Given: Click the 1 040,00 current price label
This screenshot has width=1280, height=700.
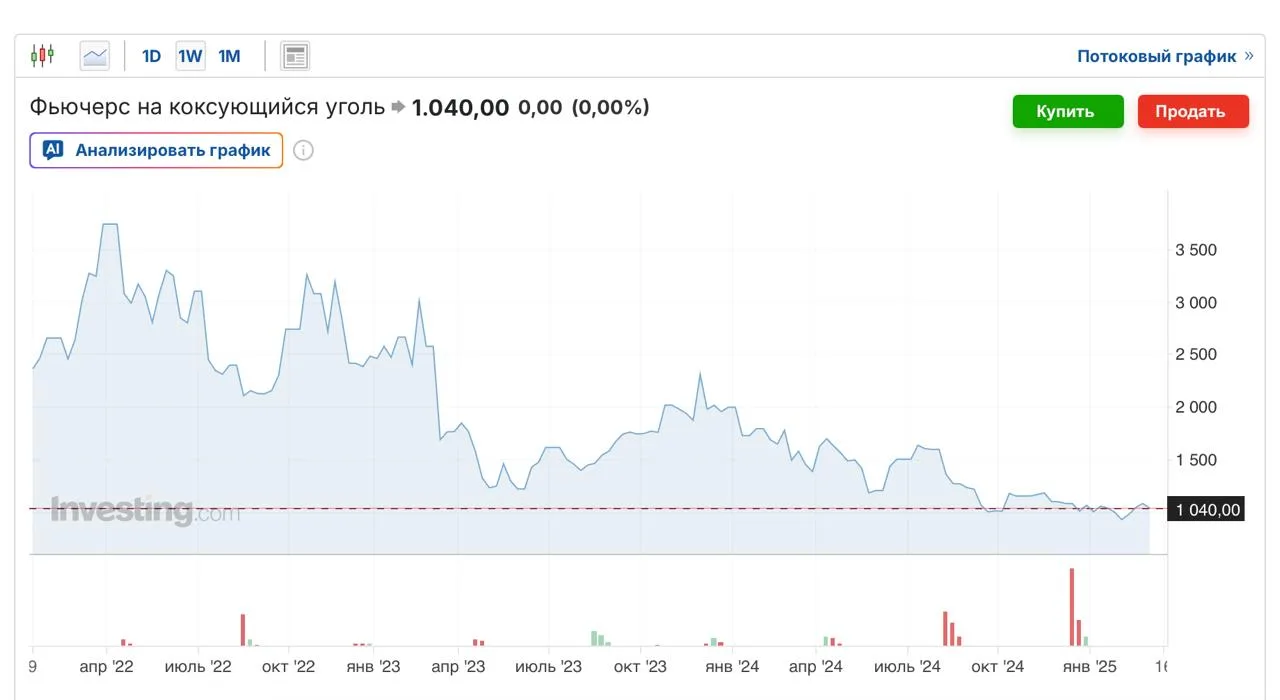Looking at the screenshot, I should coord(1207,510).
